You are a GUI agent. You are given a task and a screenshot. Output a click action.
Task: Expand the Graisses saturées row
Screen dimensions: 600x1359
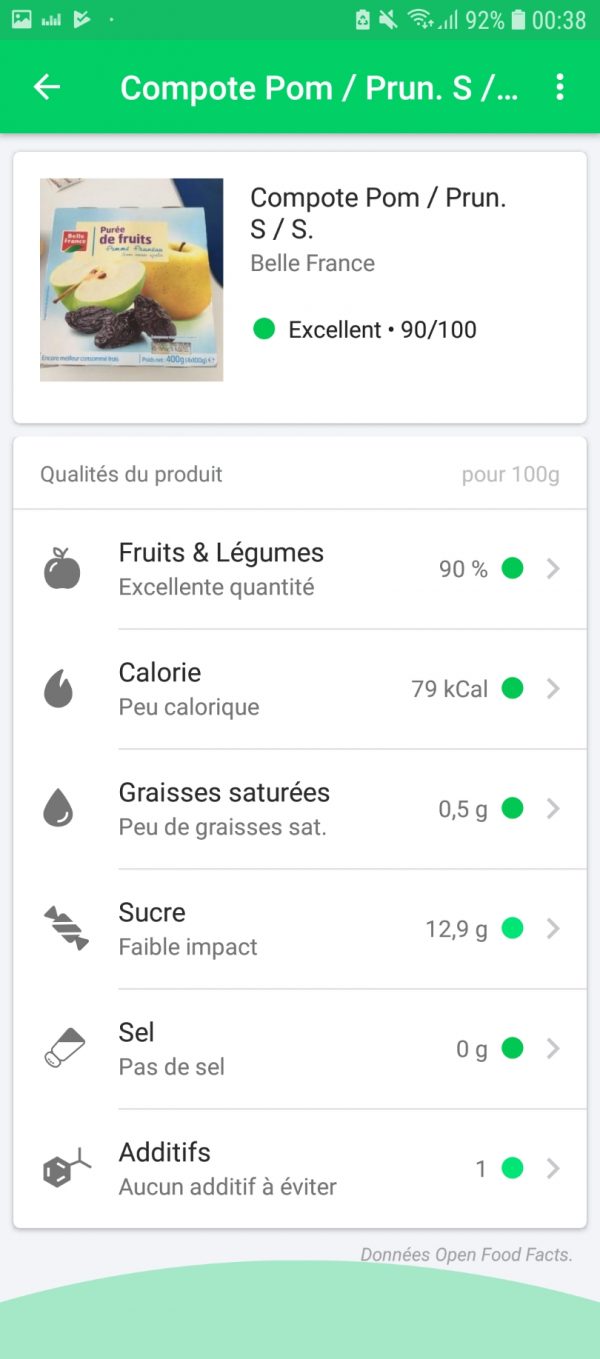click(x=553, y=808)
